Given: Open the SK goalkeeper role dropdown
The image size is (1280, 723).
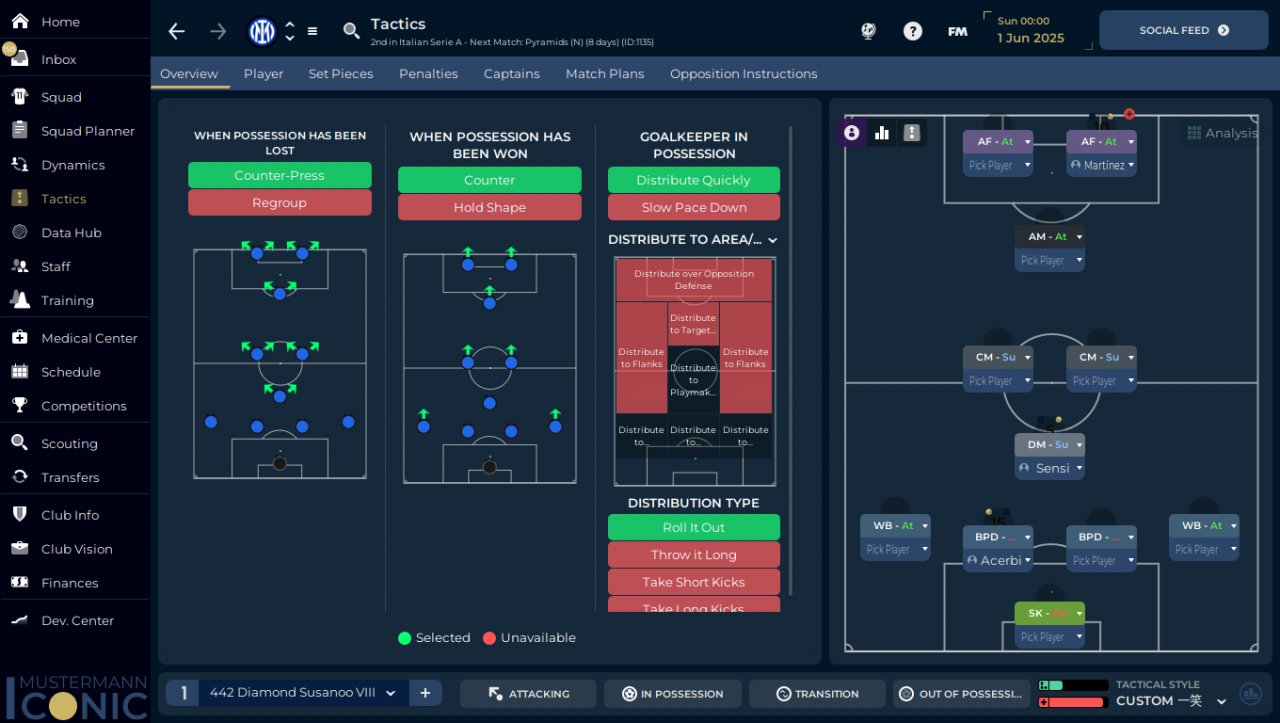Looking at the screenshot, I should click(1050, 613).
